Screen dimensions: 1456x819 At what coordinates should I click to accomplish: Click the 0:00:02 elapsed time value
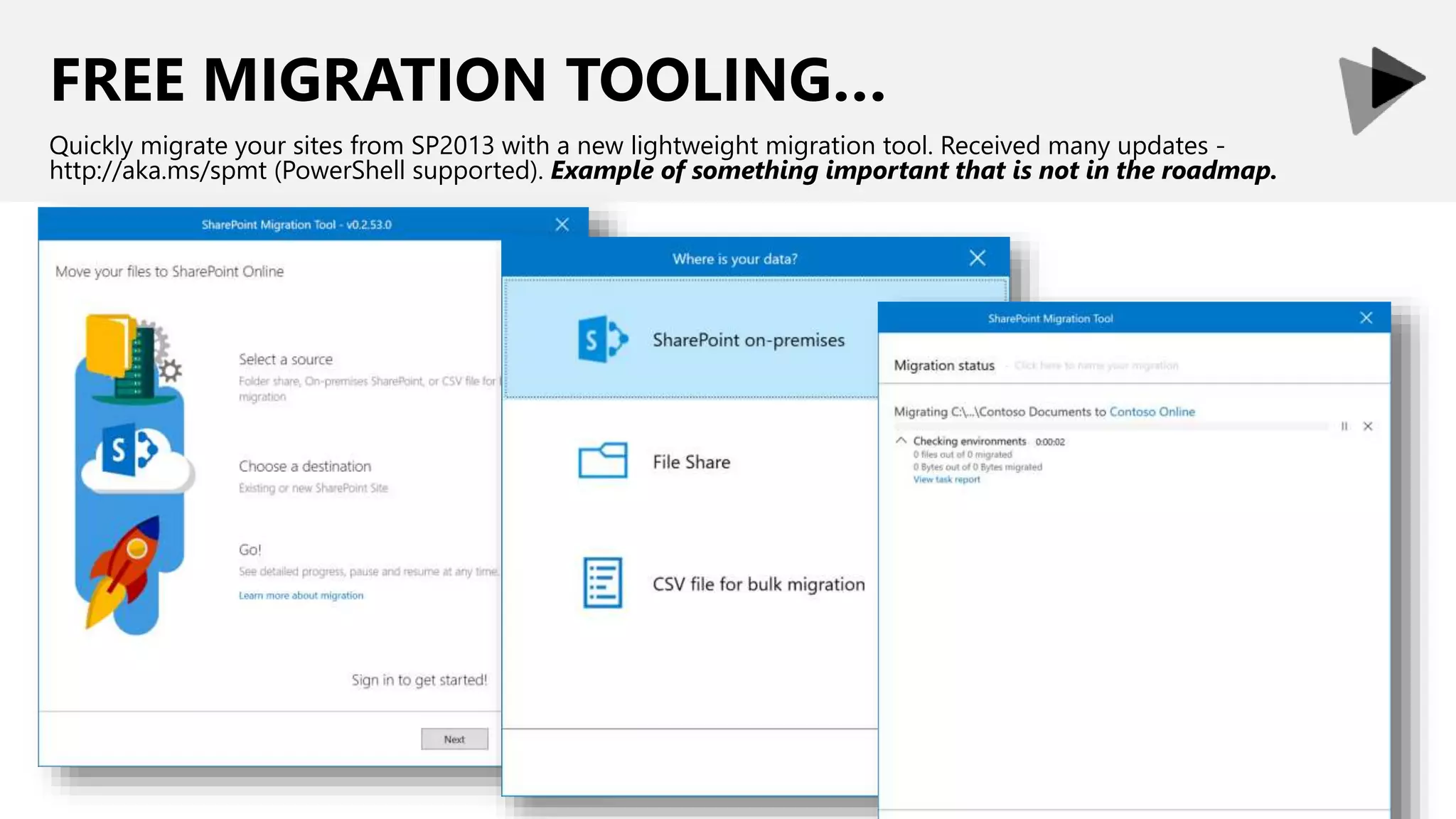click(x=1050, y=442)
